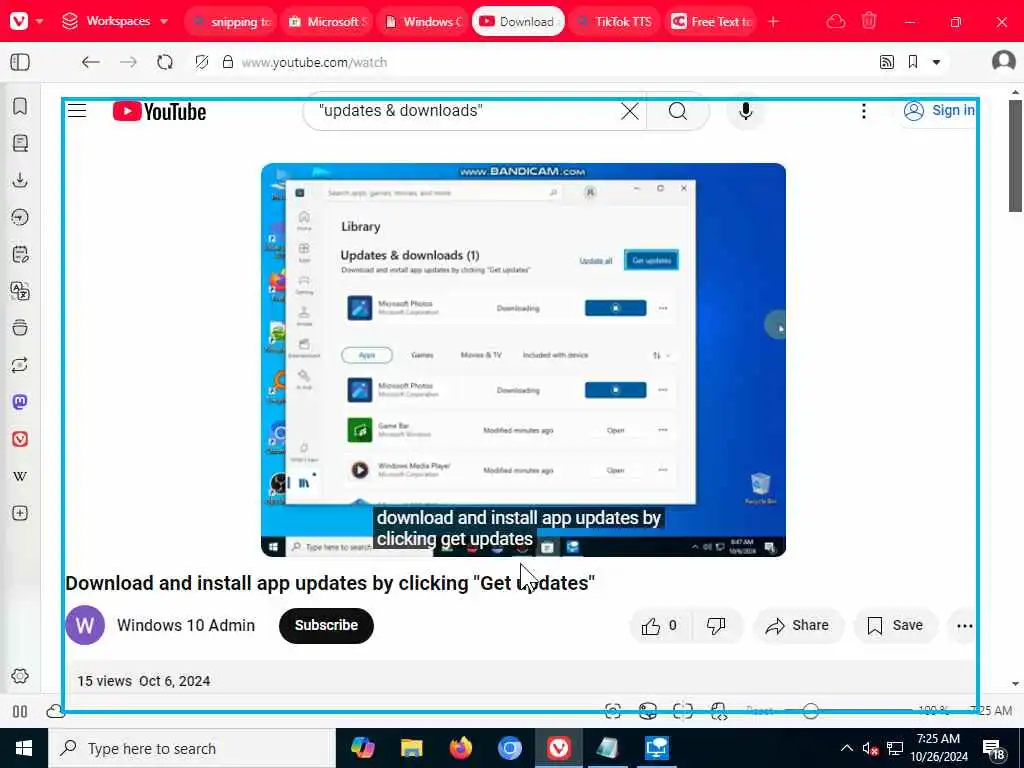Click the sync cloud status icon
1024x768 pixels.
tap(56, 711)
